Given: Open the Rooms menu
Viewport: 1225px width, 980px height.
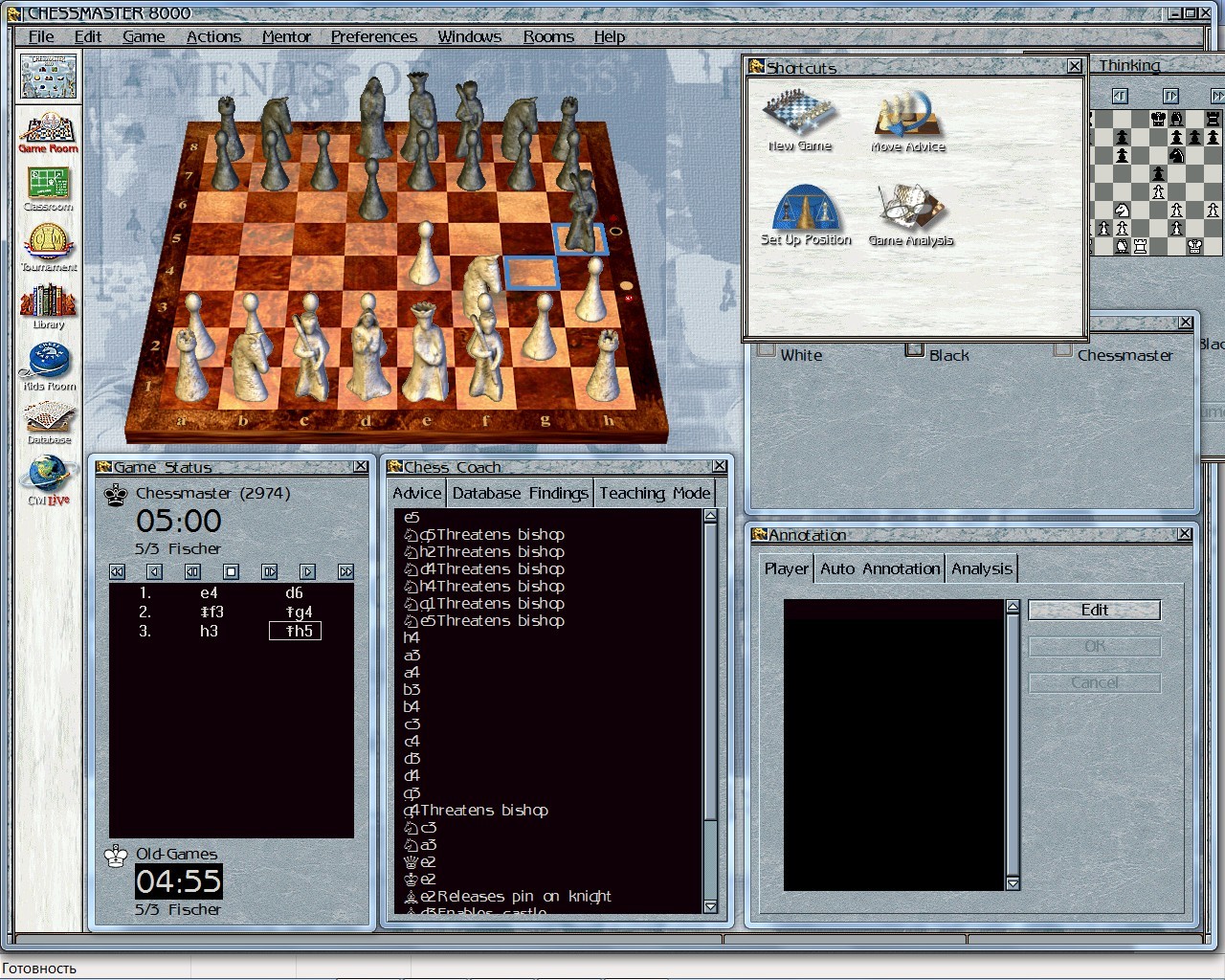Looking at the screenshot, I should (x=548, y=36).
